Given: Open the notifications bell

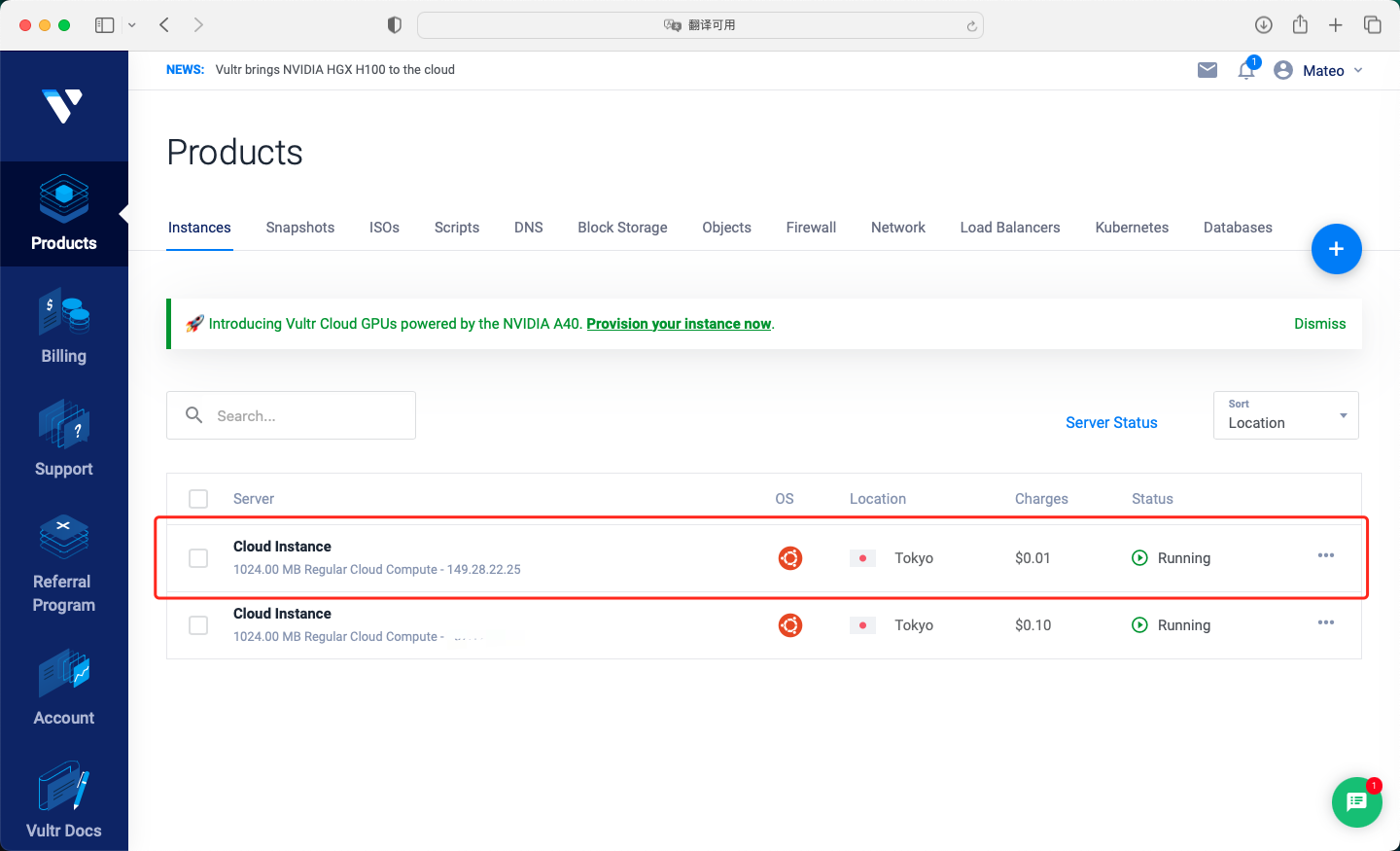Looking at the screenshot, I should pyautogui.click(x=1246, y=70).
